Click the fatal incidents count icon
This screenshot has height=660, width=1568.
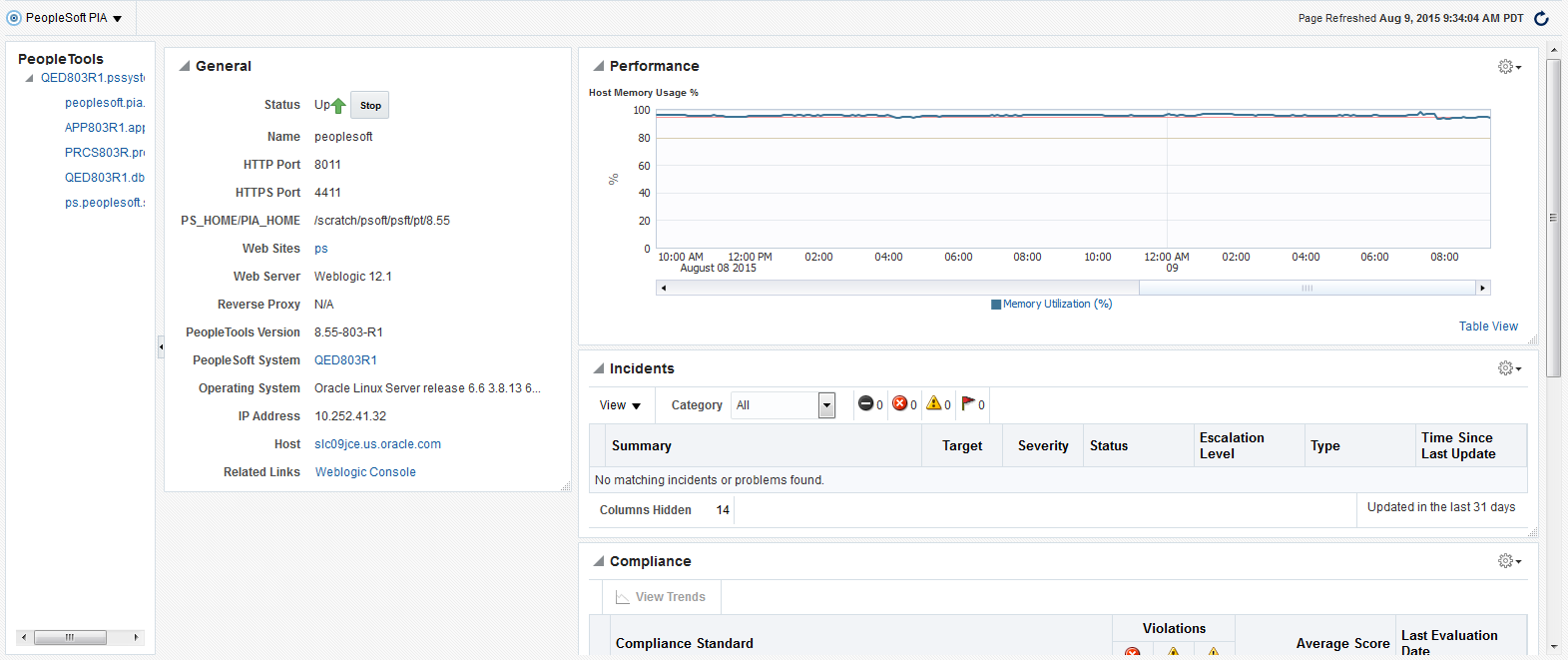coord(865,403)
